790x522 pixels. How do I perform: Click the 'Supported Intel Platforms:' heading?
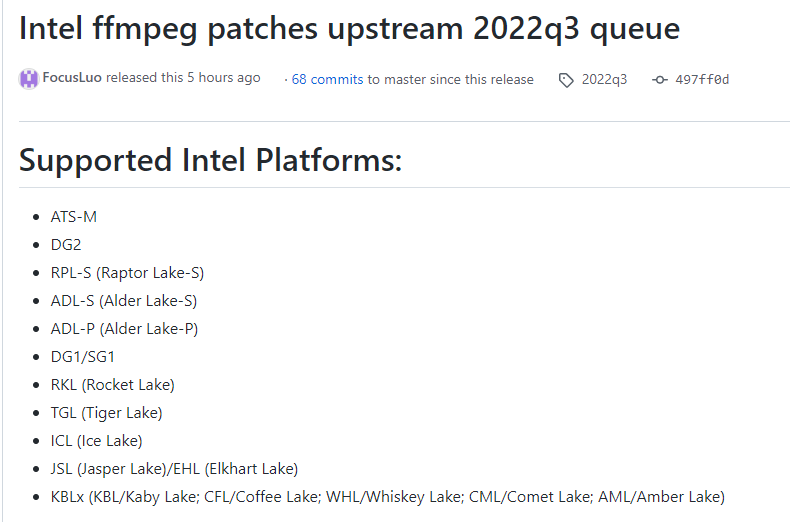point(211,160)
